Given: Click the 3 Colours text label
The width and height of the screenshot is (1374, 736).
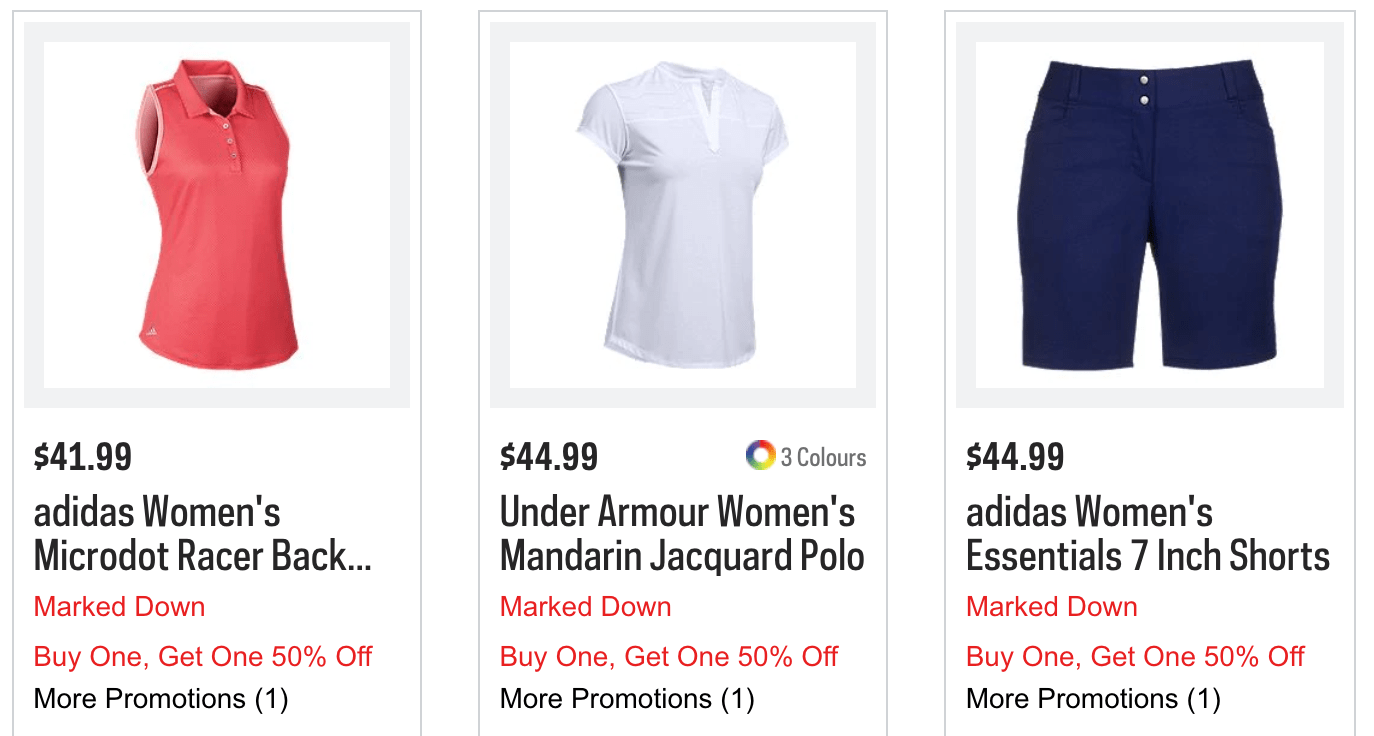Looking at the screenshot, I should [823, 457].
